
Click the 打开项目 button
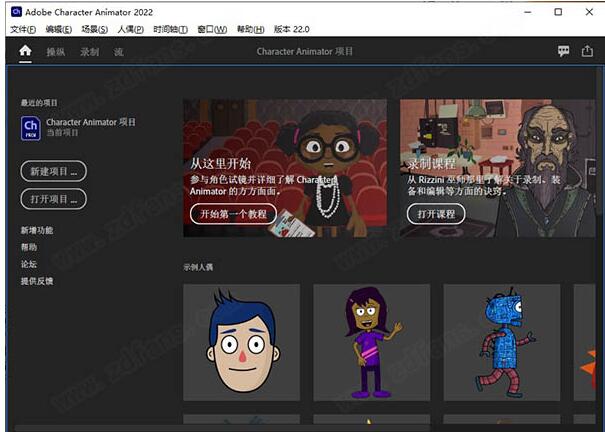click(x=54, y=199)
